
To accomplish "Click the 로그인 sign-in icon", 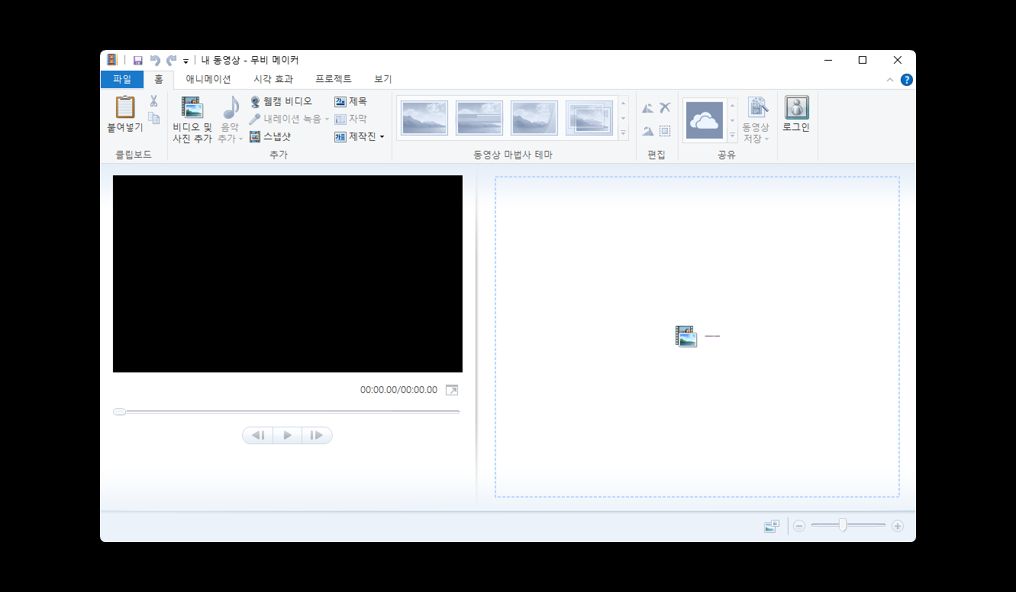I will (796, 108).
